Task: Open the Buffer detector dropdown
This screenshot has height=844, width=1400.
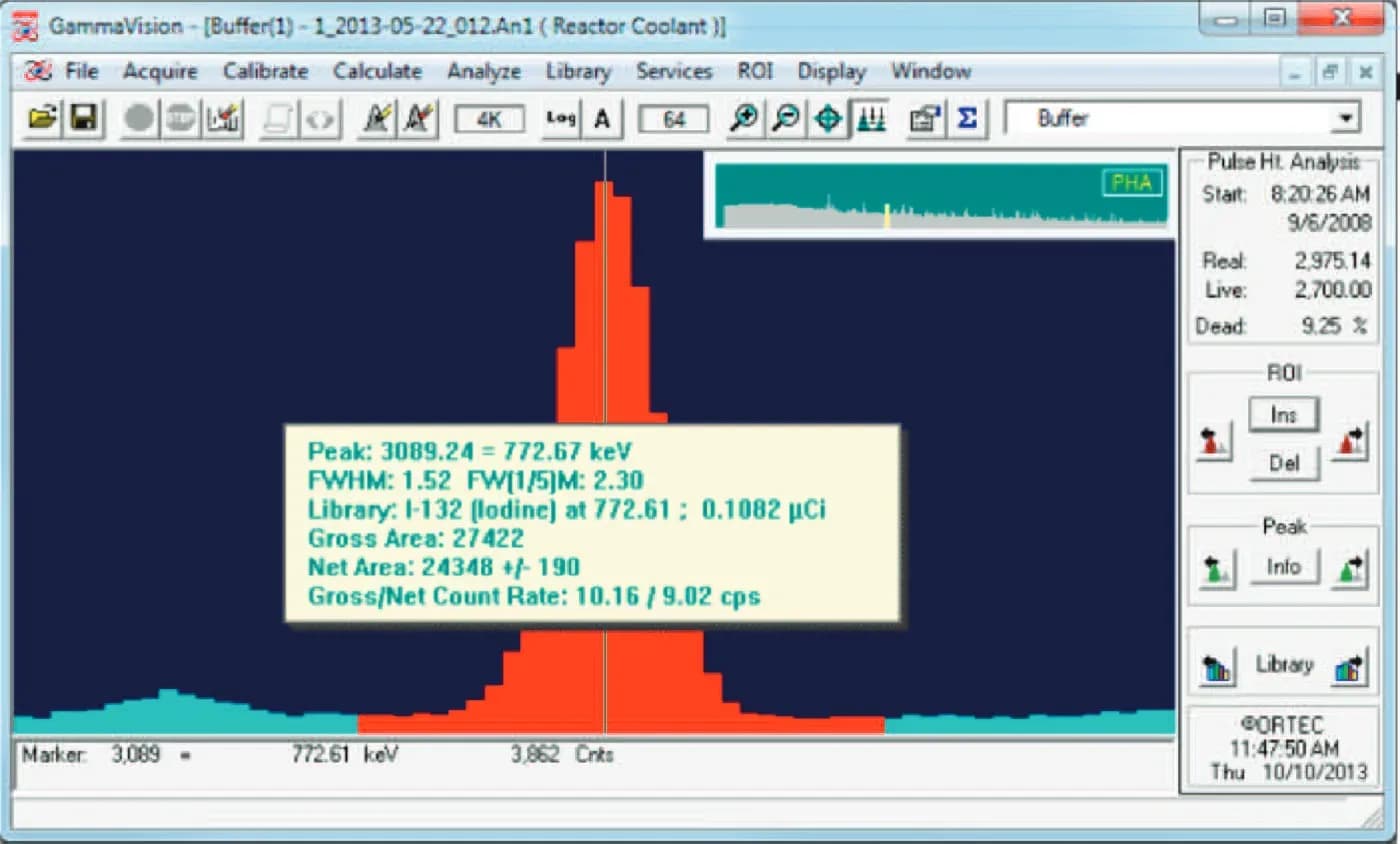Action: point(1346,119)
